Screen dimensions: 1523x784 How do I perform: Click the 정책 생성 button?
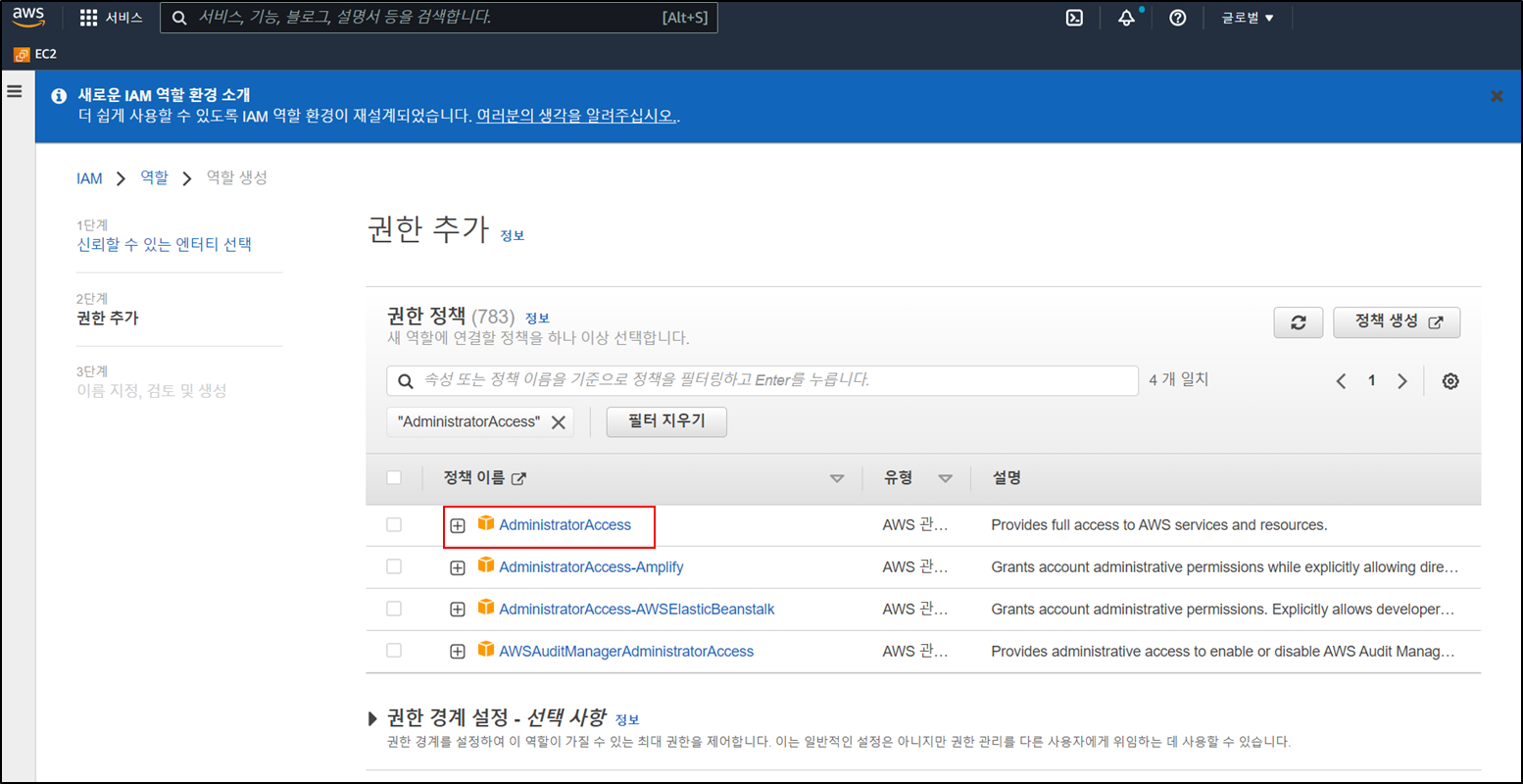coord(1397,322)
